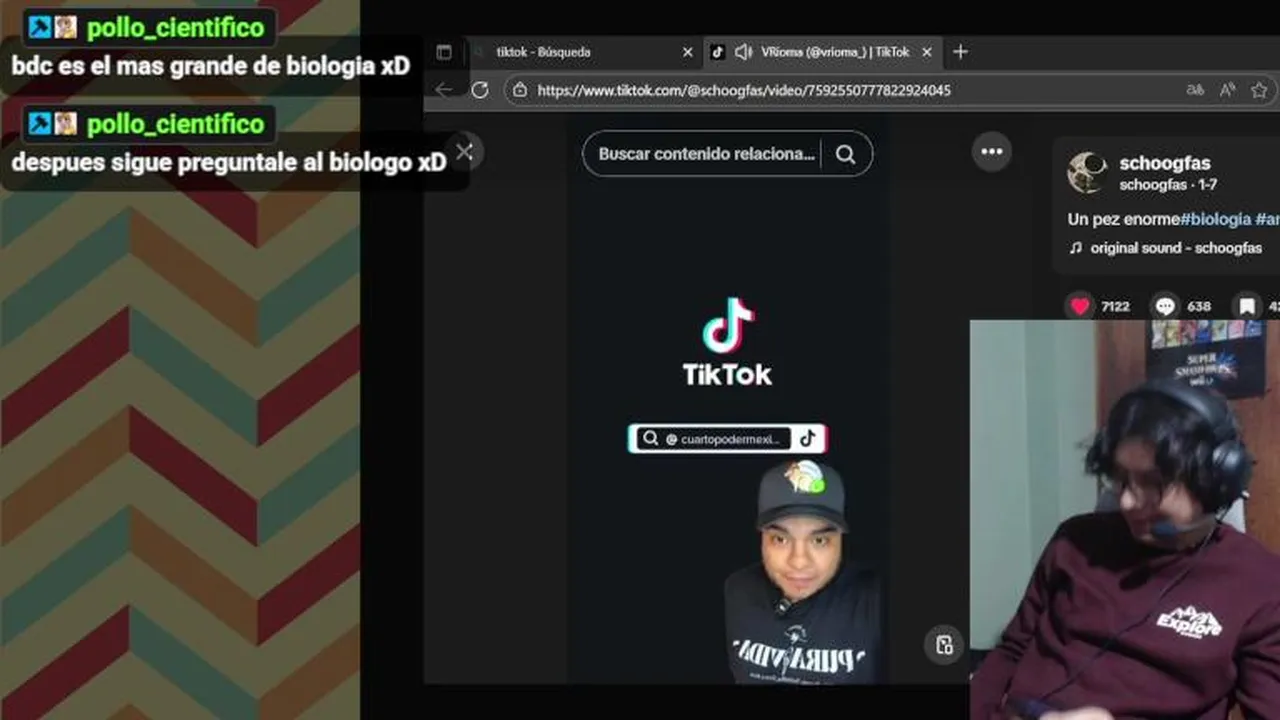Click the TikTok video player area
1280x720 pixels.
(727, 398)
